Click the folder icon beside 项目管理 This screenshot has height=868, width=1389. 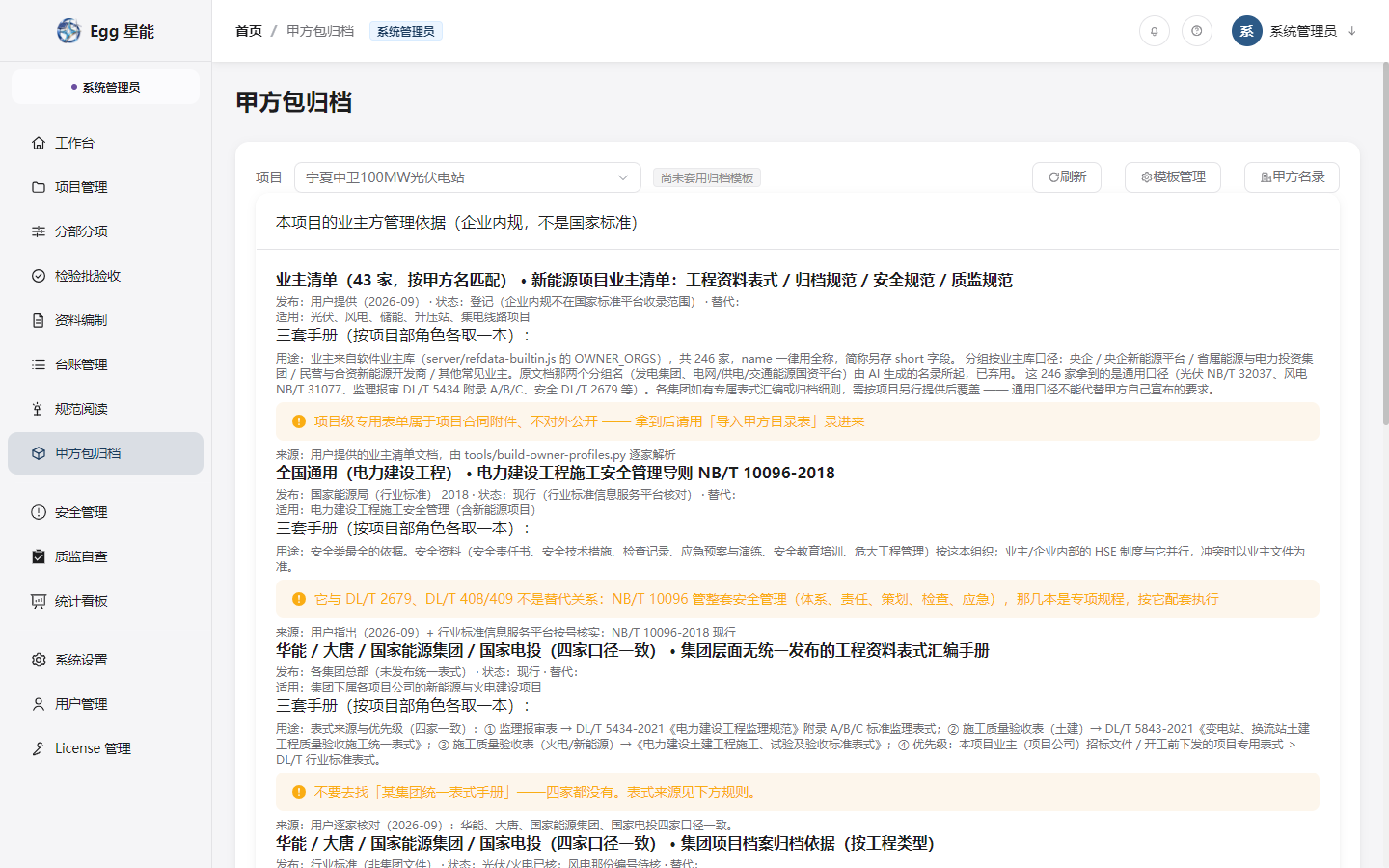(x=39, y=187)
